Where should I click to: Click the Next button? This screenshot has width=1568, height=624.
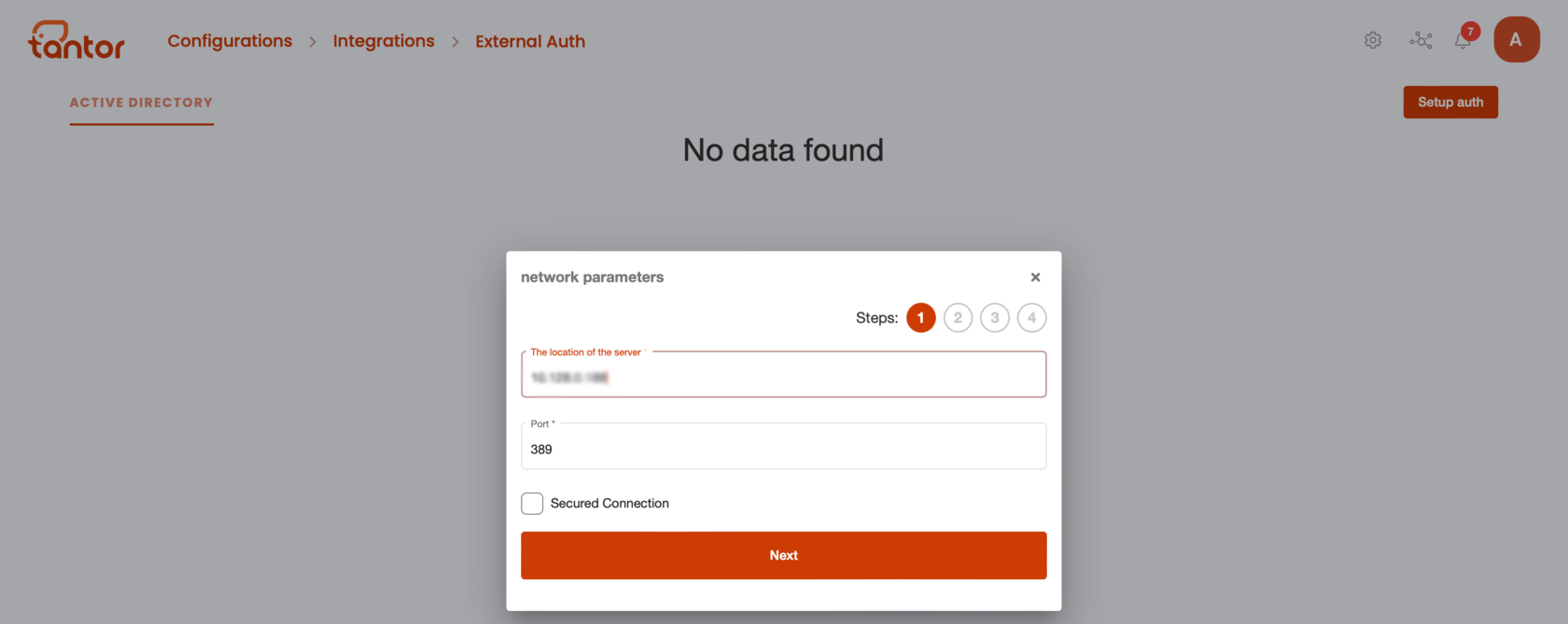[x=783, y=556]
